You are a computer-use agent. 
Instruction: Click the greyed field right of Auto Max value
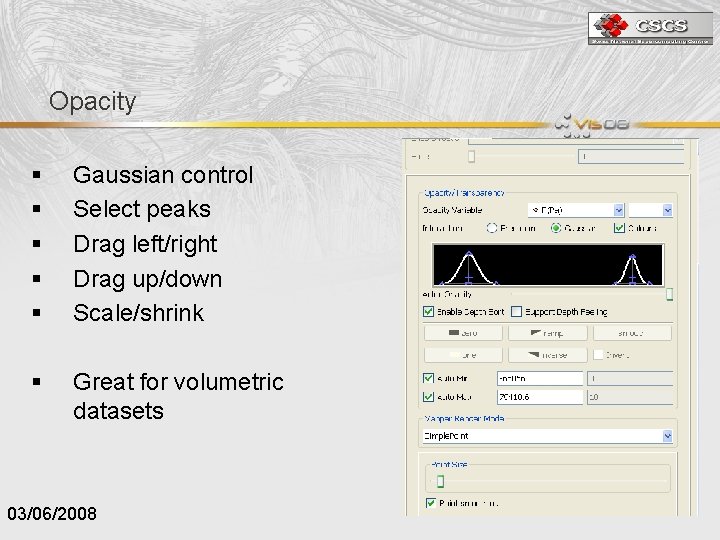point(630,397)
